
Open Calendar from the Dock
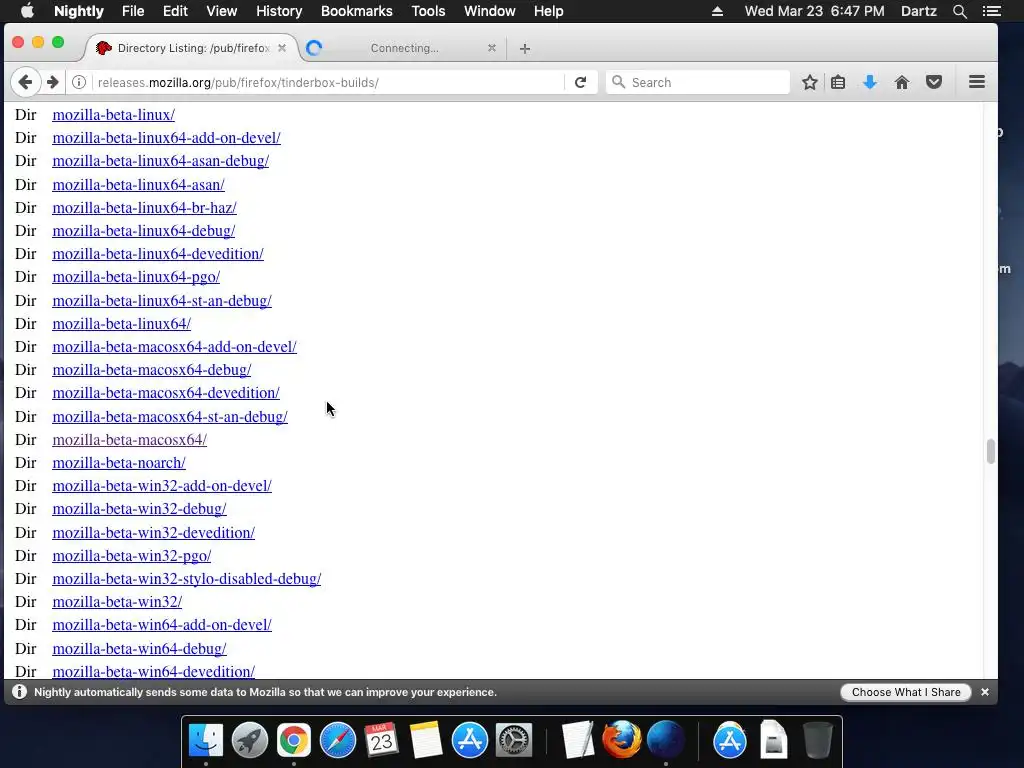[381, 741]
